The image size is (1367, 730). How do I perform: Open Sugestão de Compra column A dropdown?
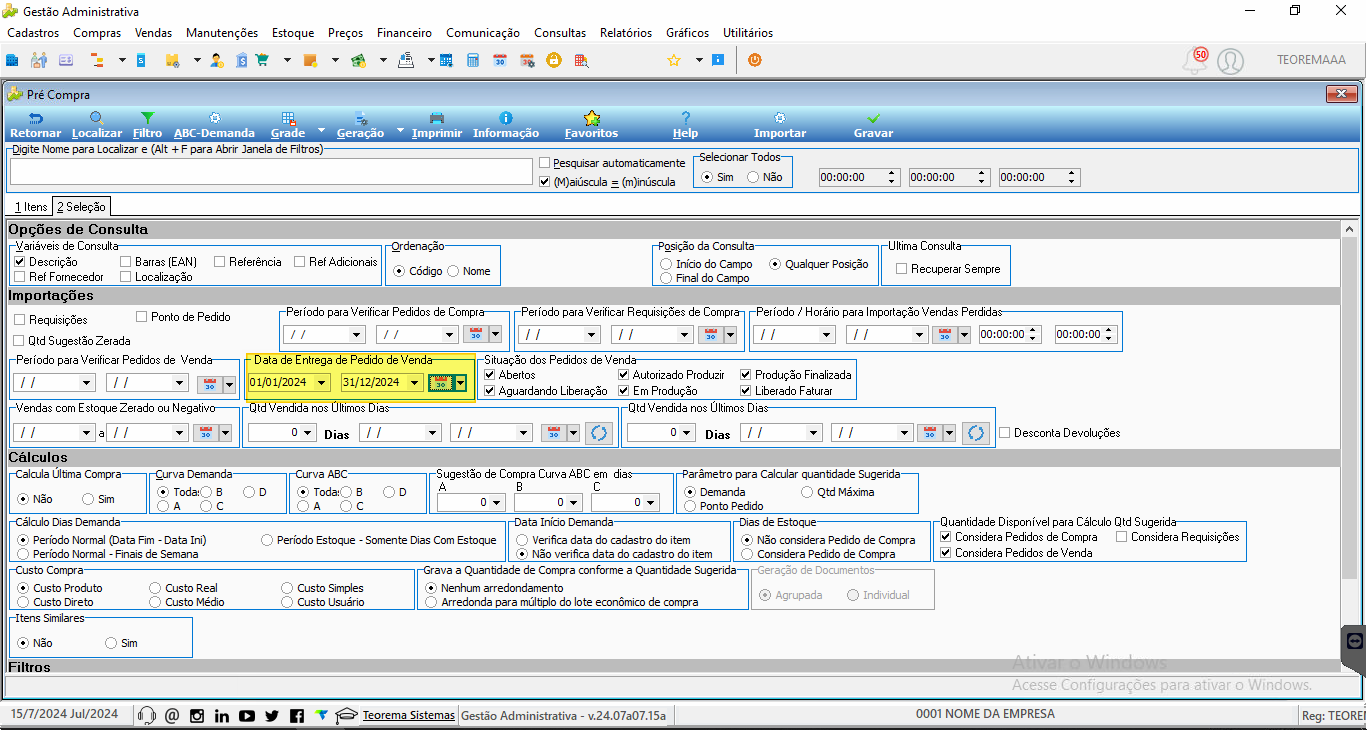(x=498, y=503)
